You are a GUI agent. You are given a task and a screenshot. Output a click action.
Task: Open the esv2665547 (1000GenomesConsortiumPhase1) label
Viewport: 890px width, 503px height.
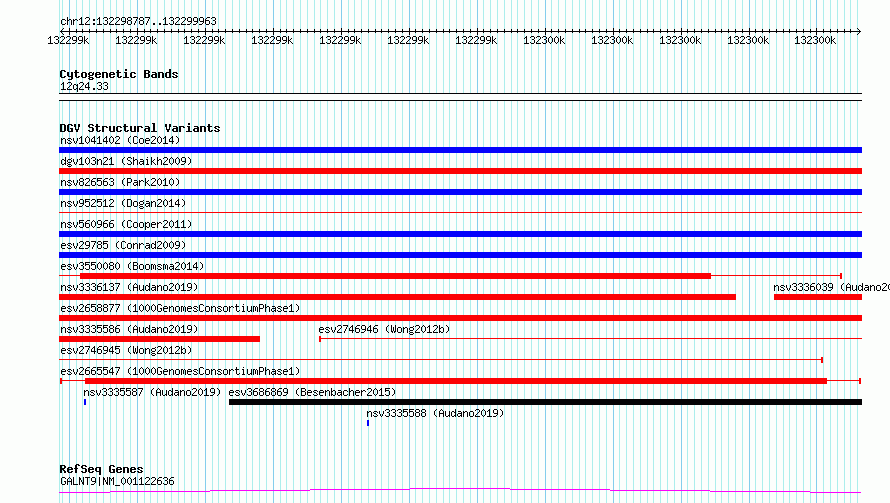(180, 371)
